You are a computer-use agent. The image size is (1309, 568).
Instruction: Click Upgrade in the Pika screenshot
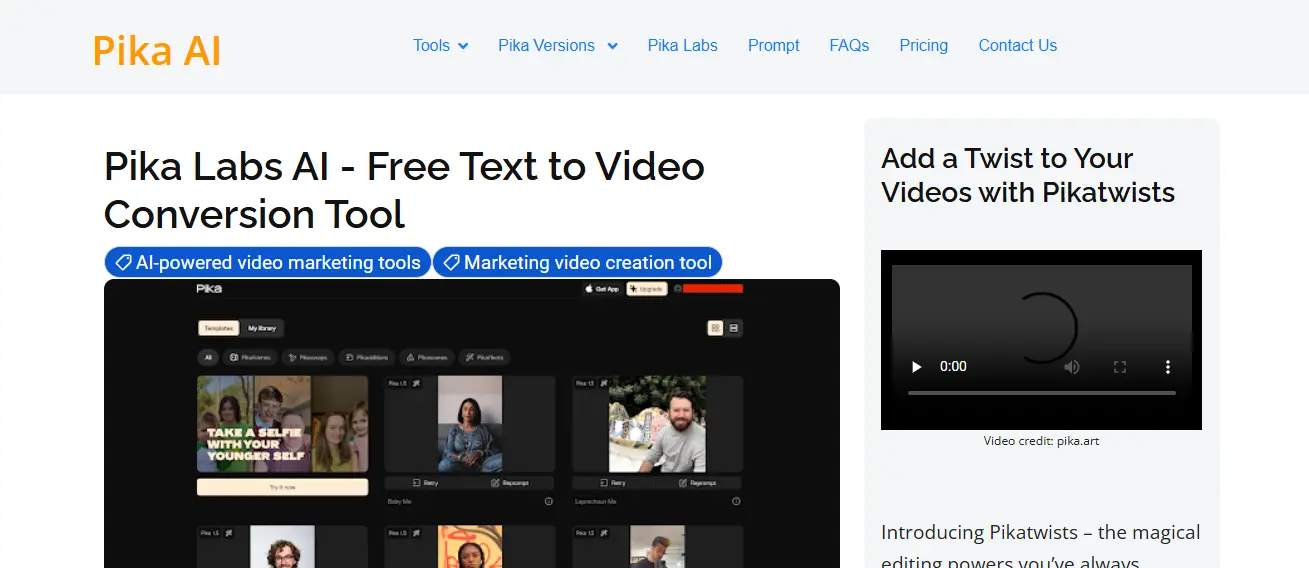click(647, 289)
